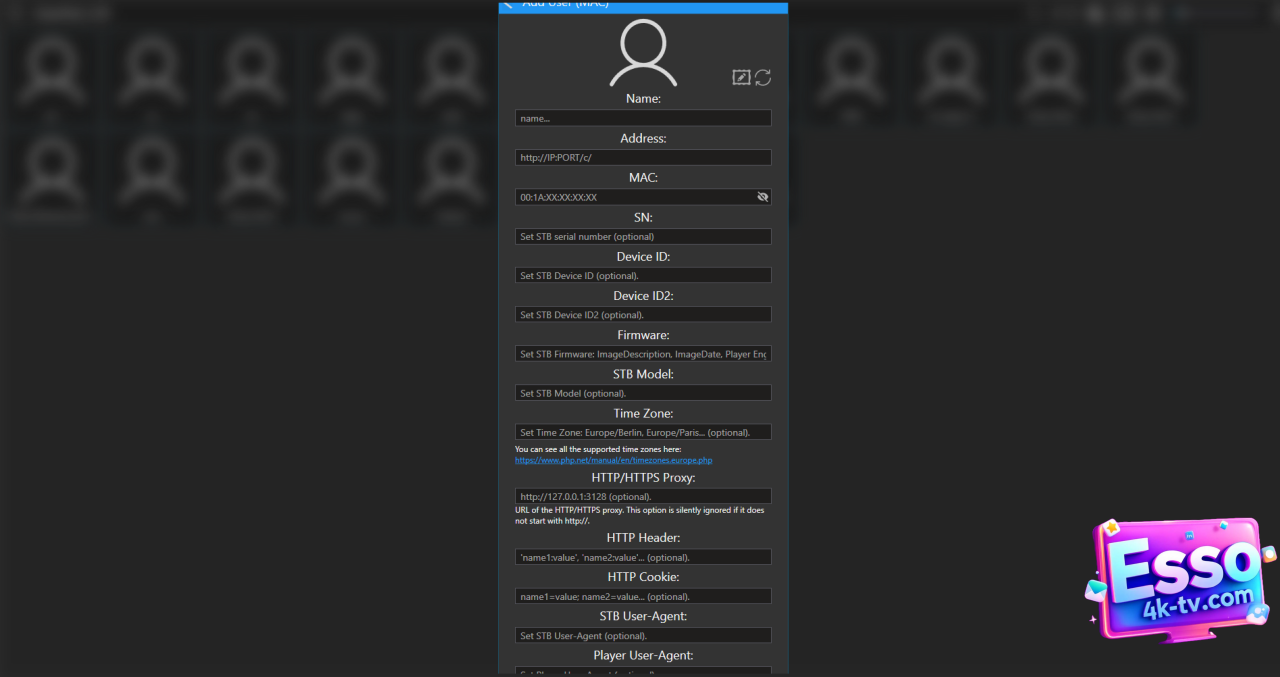Click into the Name input field
Screen dimensions: 1280x677
click(643, 118)
